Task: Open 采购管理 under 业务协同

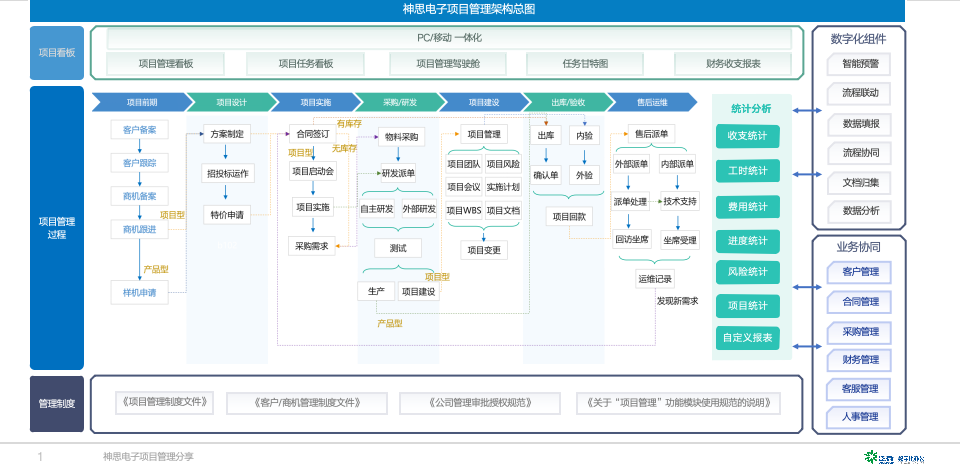Action: 860,332
